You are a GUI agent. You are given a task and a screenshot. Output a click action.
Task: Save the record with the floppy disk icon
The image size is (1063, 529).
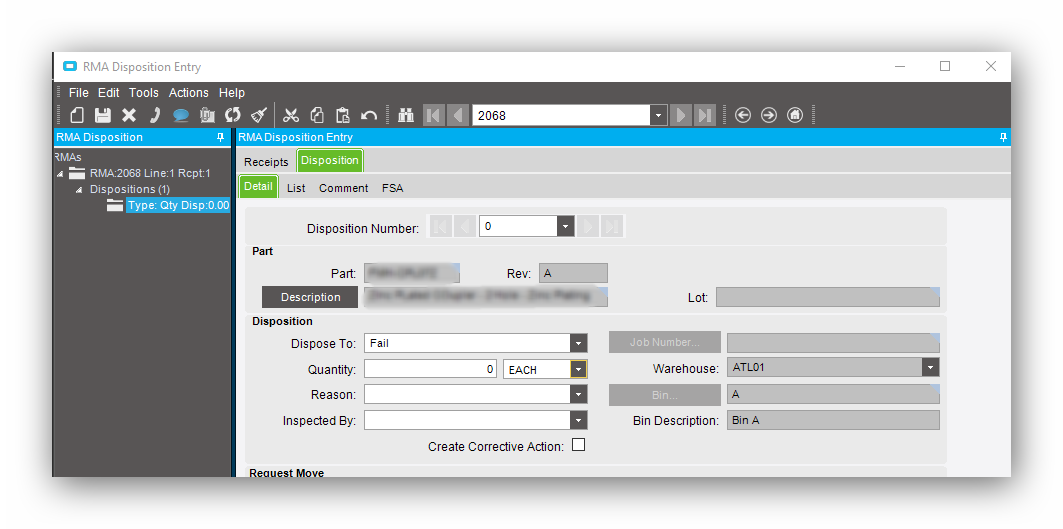pyautogui.click(x=102, y=115)
